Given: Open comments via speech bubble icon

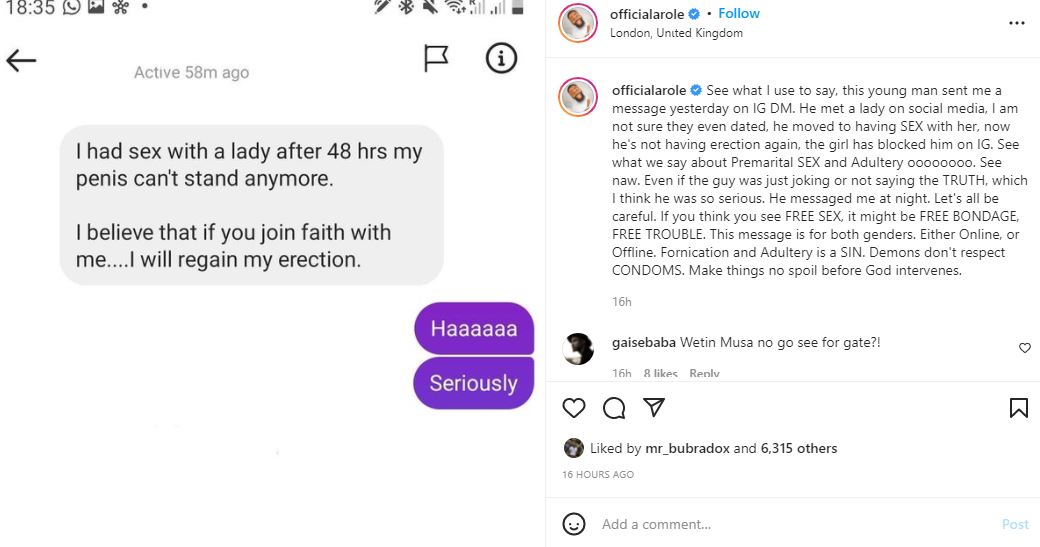Looking at the screenshot, I should 614,408.
